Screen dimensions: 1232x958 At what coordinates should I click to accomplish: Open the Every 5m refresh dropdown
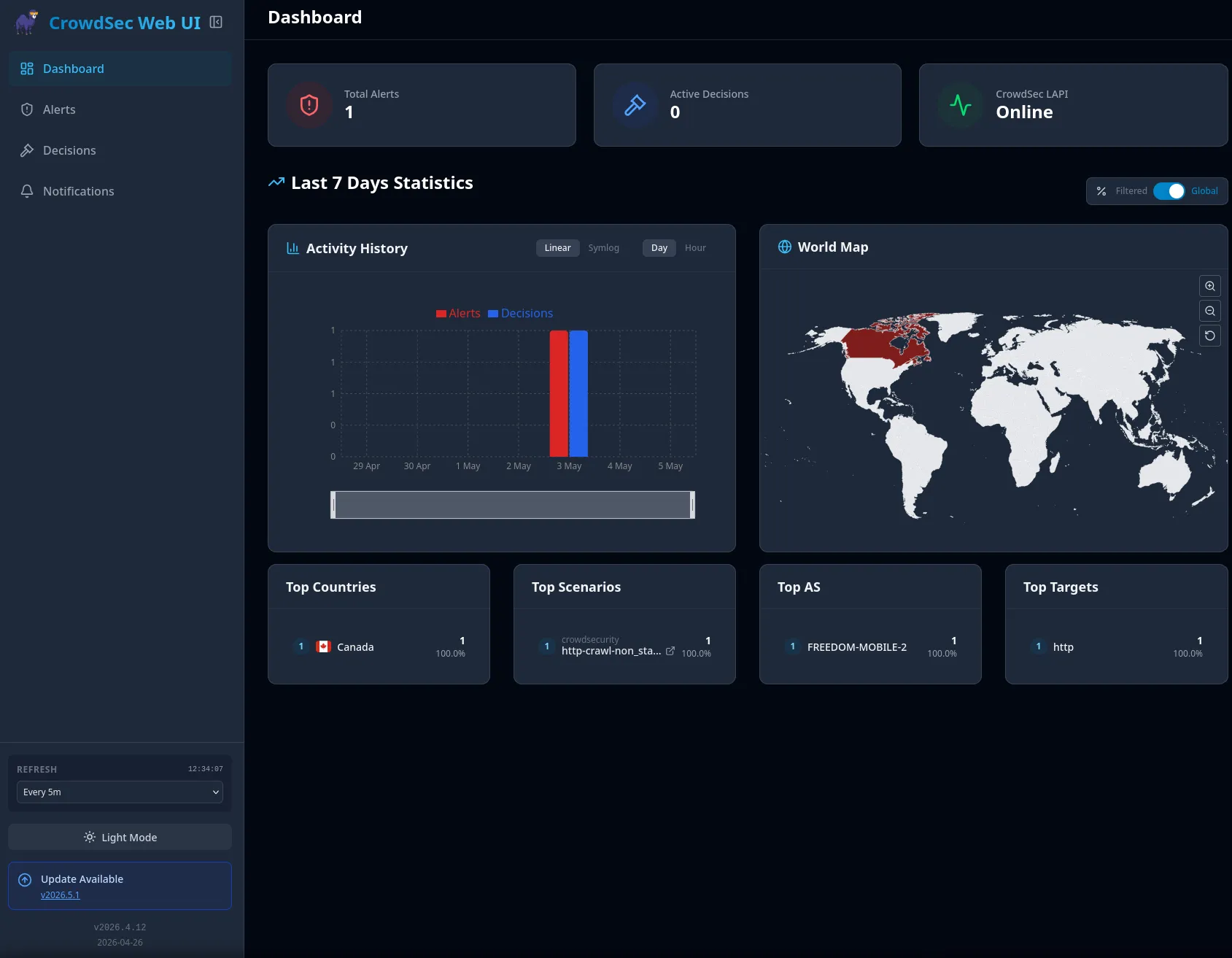tap(120, 792)
